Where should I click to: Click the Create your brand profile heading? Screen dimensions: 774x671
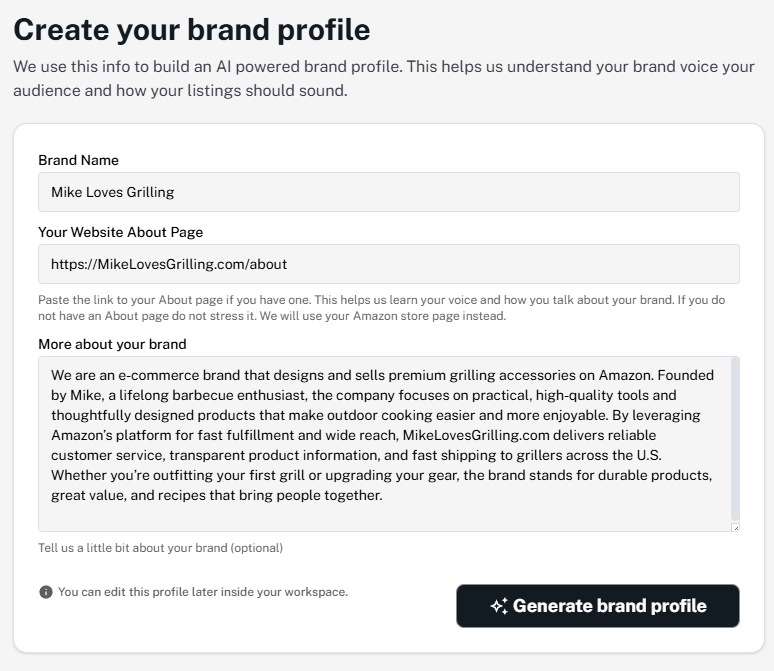[x=191, y=30]
